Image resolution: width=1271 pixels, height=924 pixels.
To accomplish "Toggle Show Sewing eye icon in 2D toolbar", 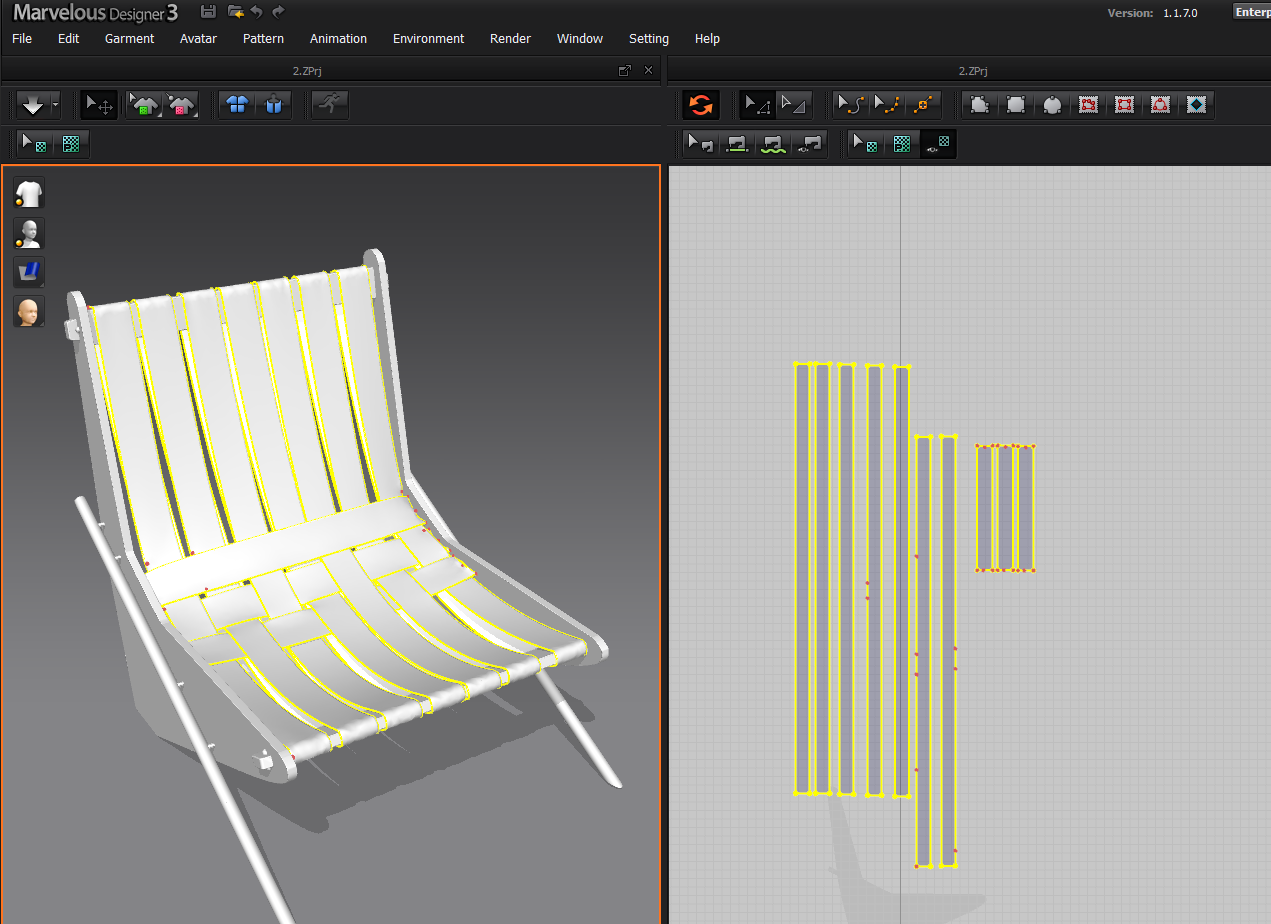I will 809,144.
